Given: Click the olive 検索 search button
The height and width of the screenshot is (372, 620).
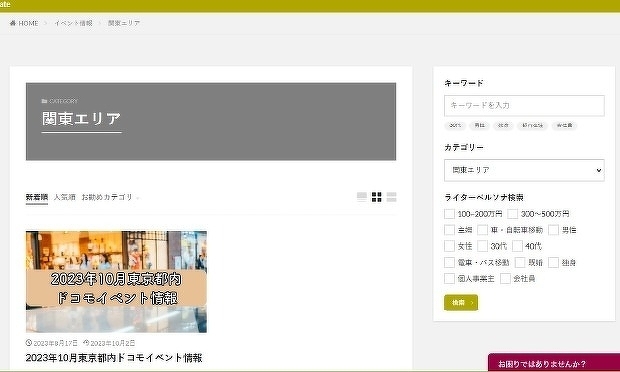Looking at the screenshot, I should [x=461, y=302].
